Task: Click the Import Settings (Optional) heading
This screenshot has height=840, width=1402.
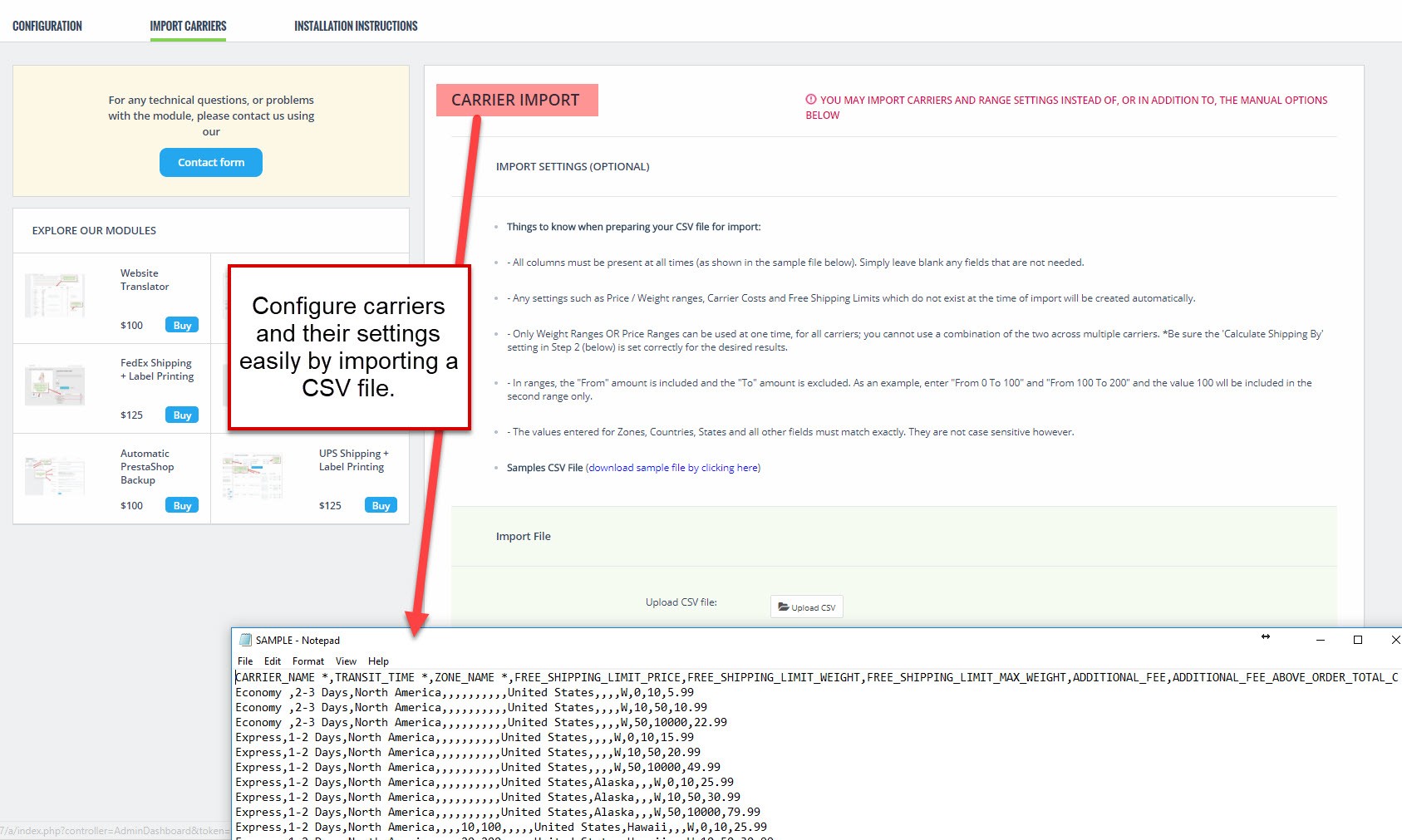Action: 573,166
